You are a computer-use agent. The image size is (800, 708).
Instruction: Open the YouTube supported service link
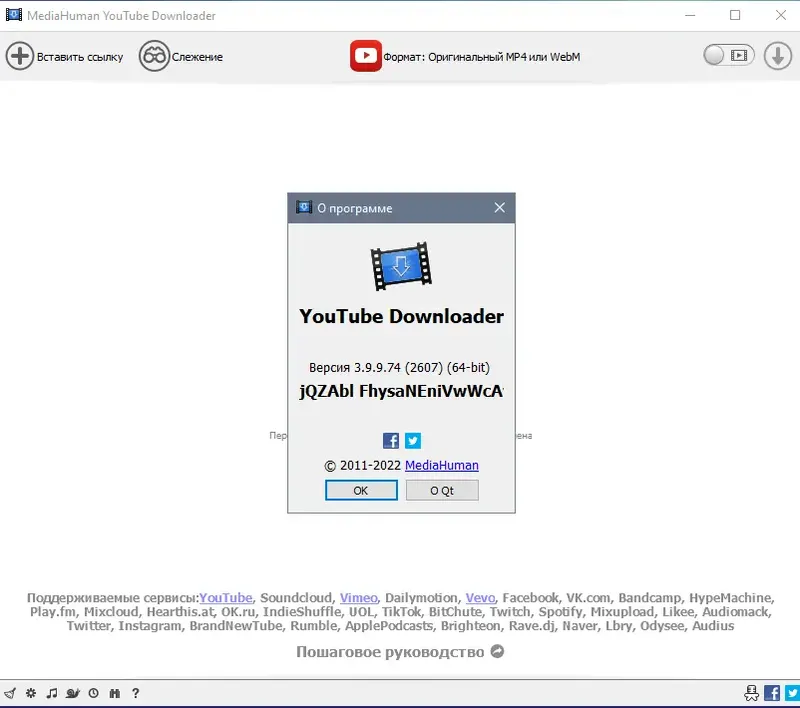[x=226, y=597]
